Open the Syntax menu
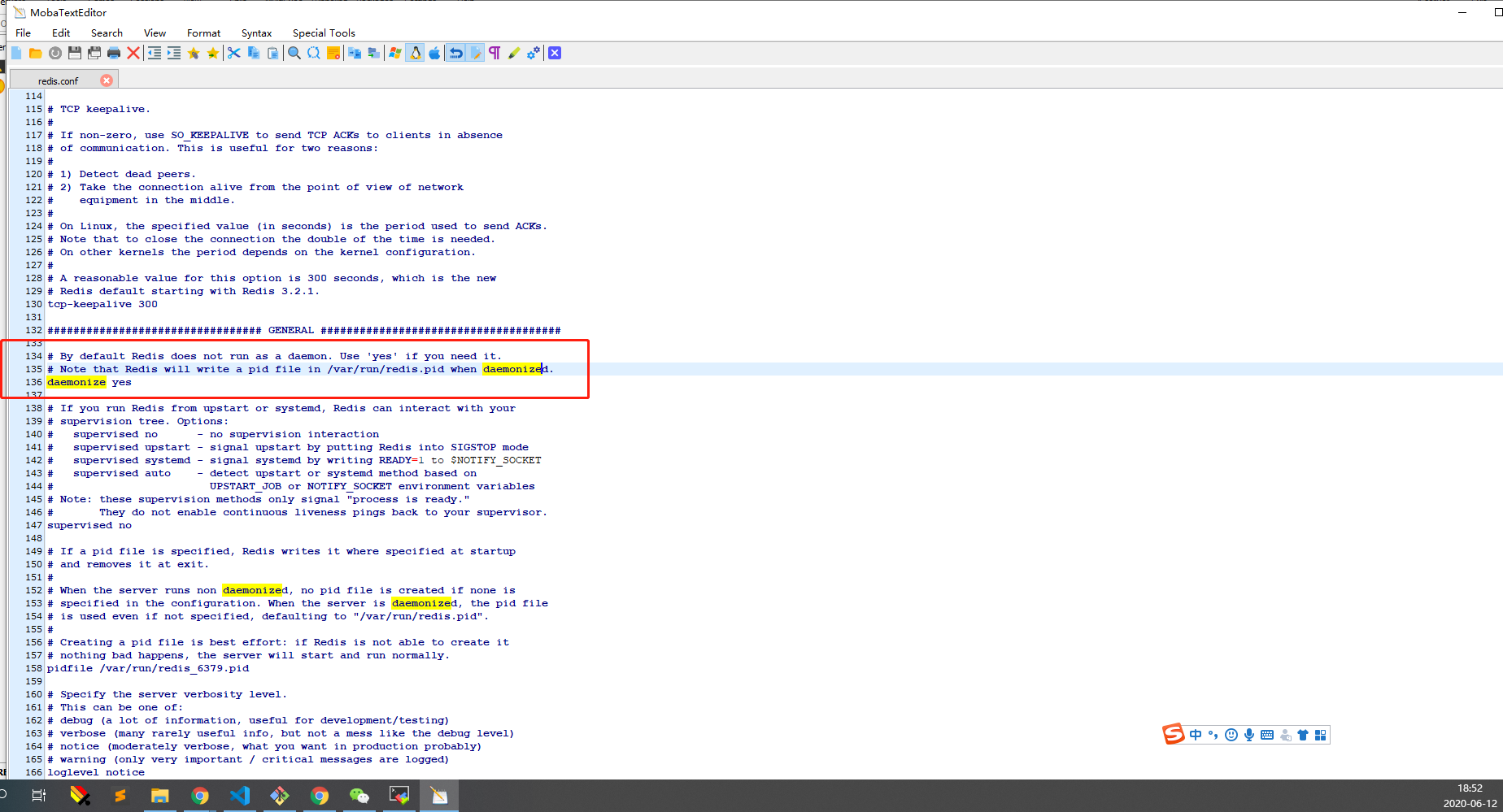 (256, 33)
